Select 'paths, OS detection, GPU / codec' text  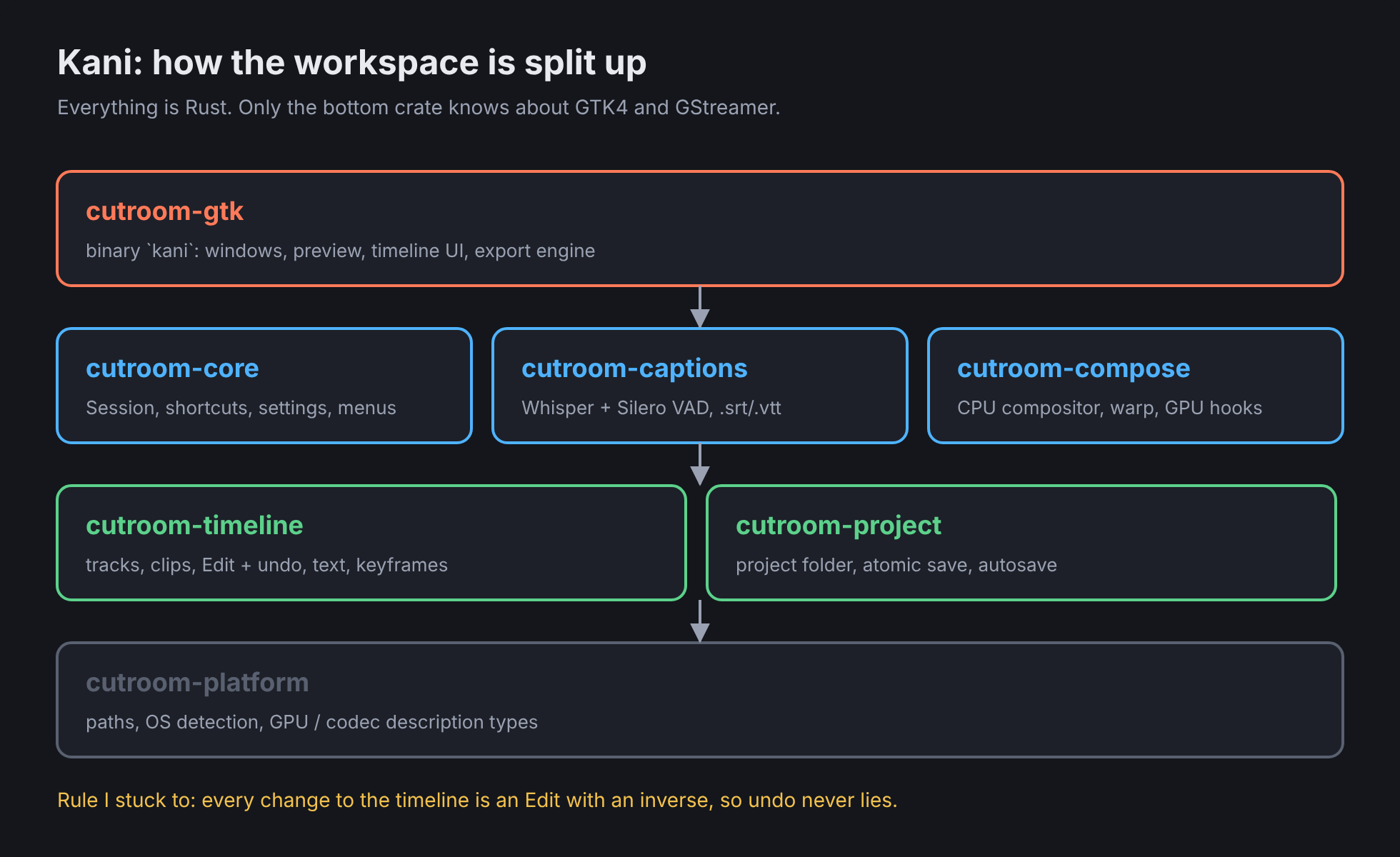pyautogui.click(x=311, y=722)
